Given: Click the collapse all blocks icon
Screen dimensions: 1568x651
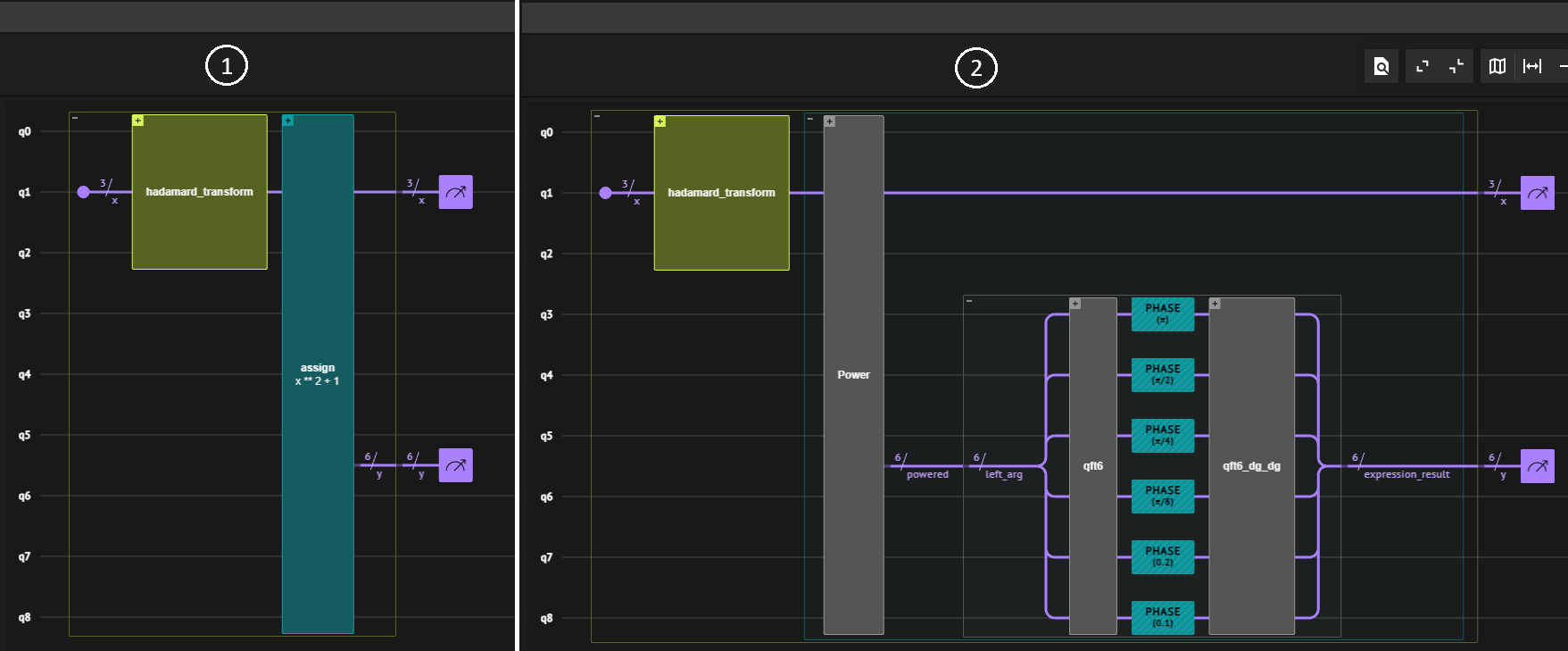Looking at the screenshot, I should pyautogui.click(x=1456, y=66).
